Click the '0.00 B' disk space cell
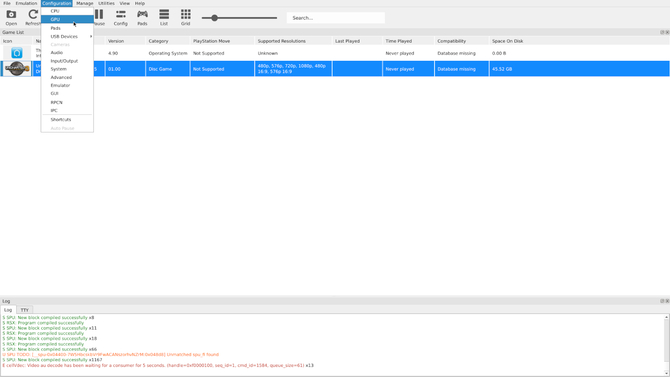670x377 pixels. (579, 53)
